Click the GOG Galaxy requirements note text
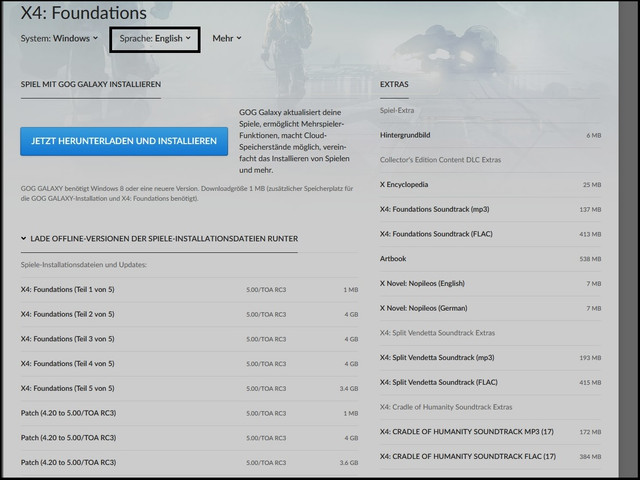Screen dimensions: 640x480 point(187,193)
